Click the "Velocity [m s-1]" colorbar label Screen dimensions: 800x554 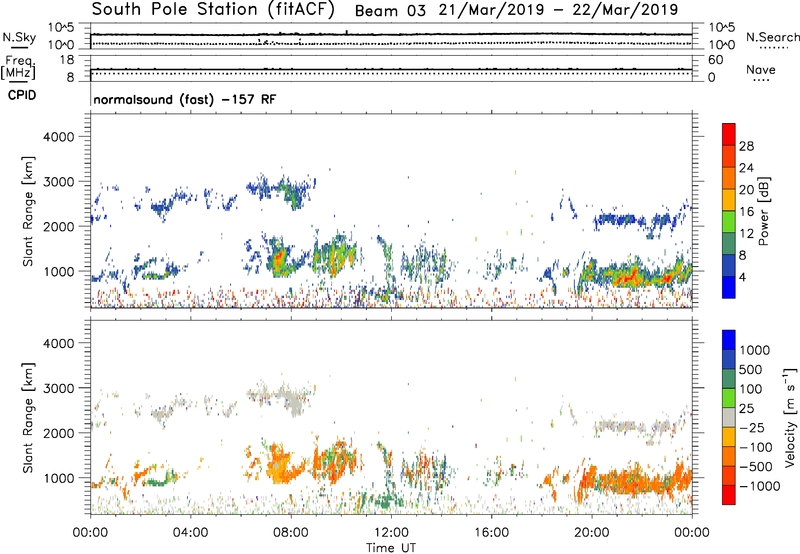click(790, 417)
